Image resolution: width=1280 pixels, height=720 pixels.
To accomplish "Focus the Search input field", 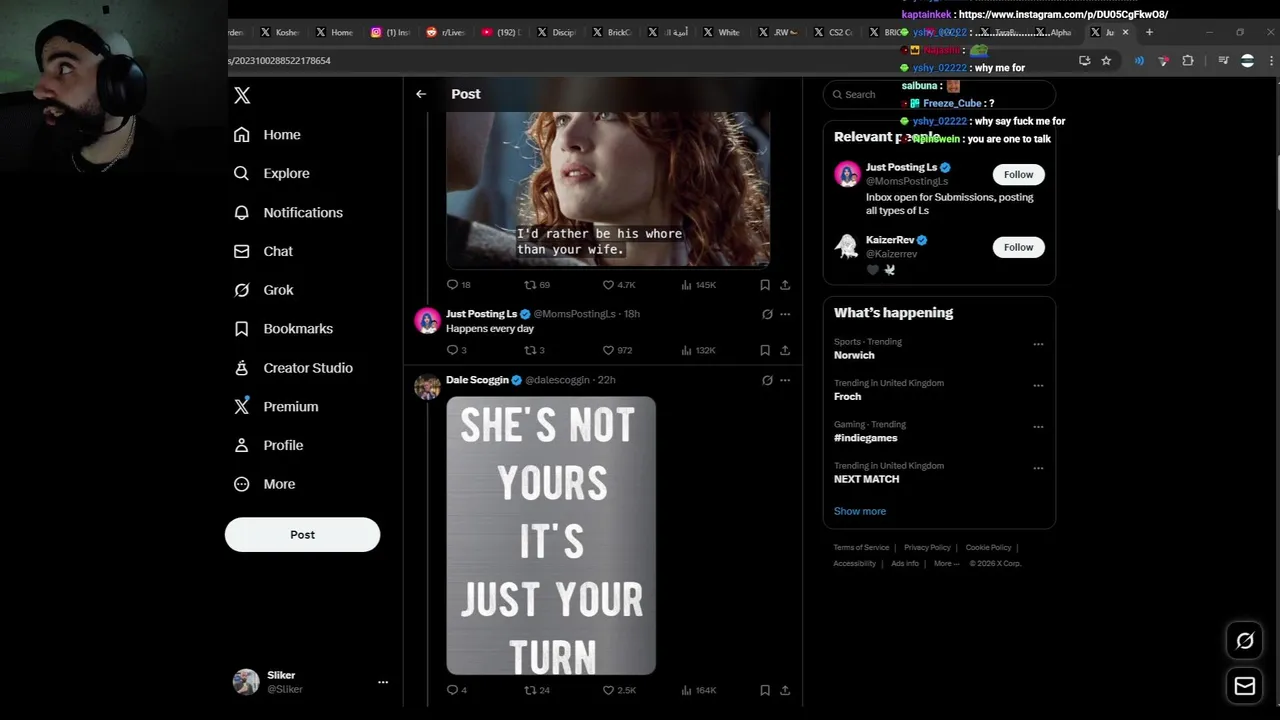I will [x=939, y=94].
